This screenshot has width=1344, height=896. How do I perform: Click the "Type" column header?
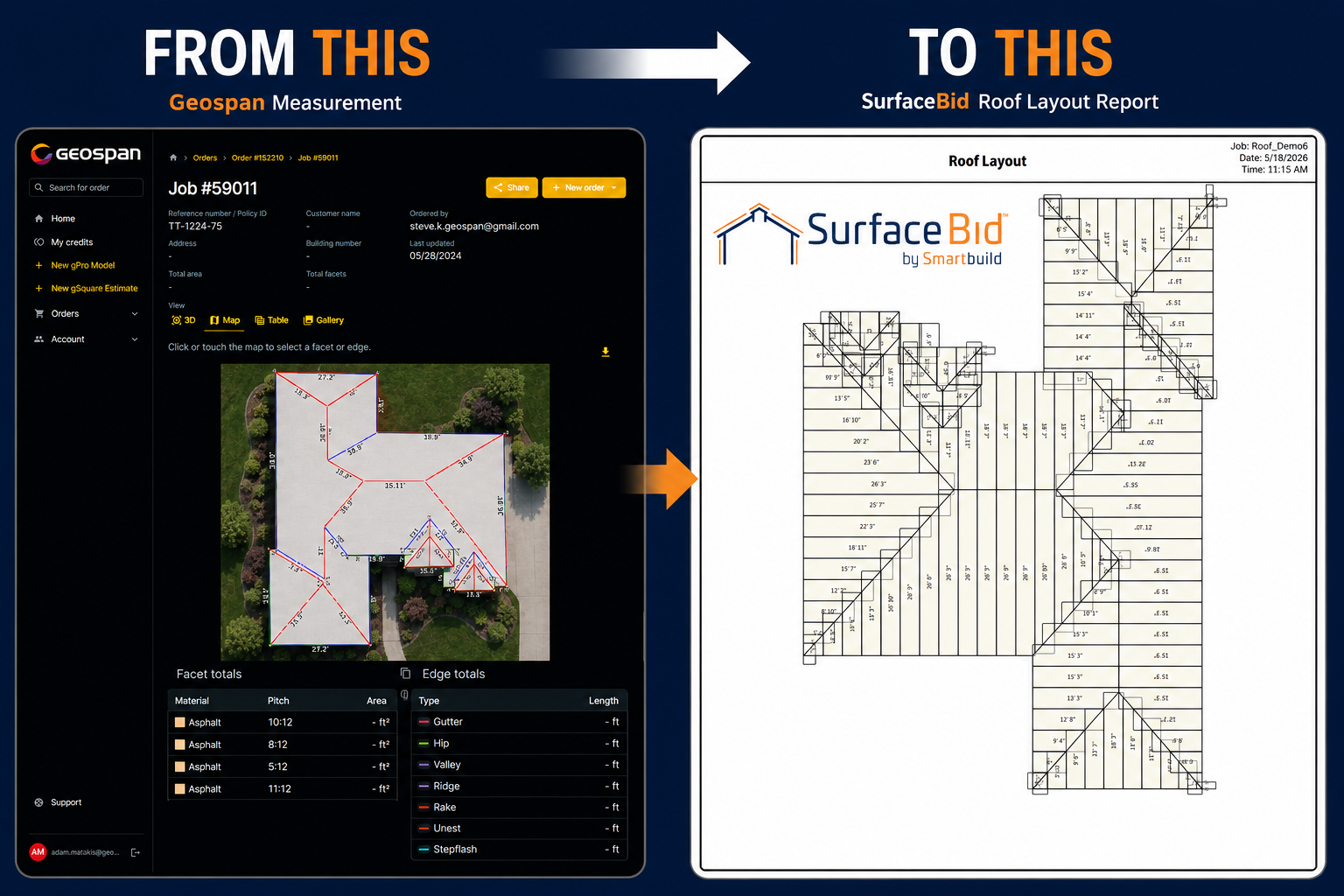(429, 701)
